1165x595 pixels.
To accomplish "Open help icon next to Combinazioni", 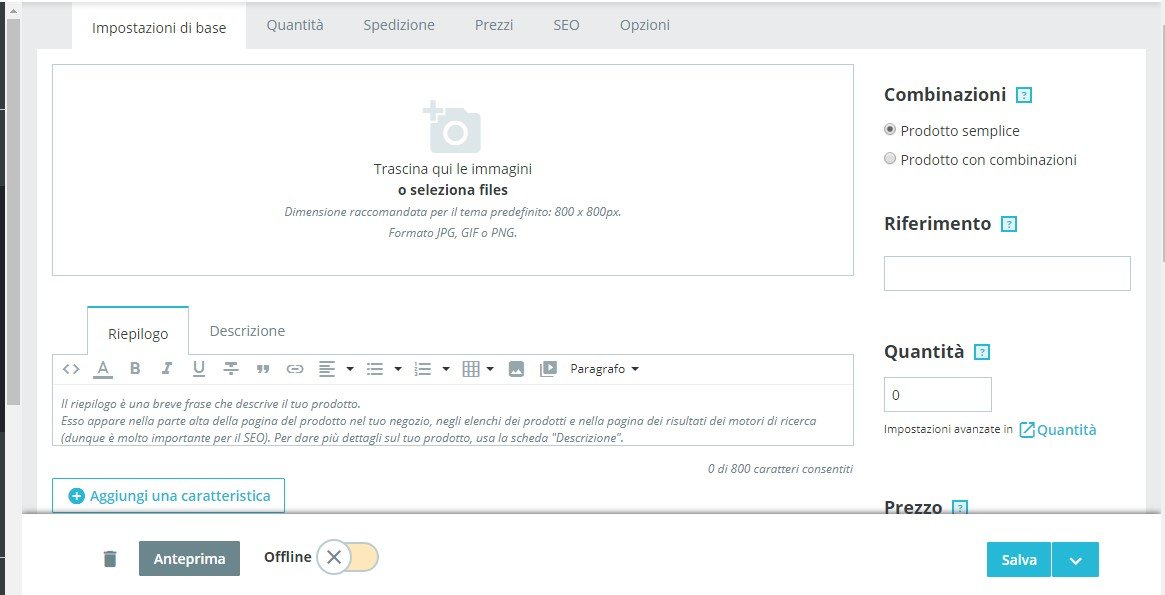I will tap(1024, 95).
